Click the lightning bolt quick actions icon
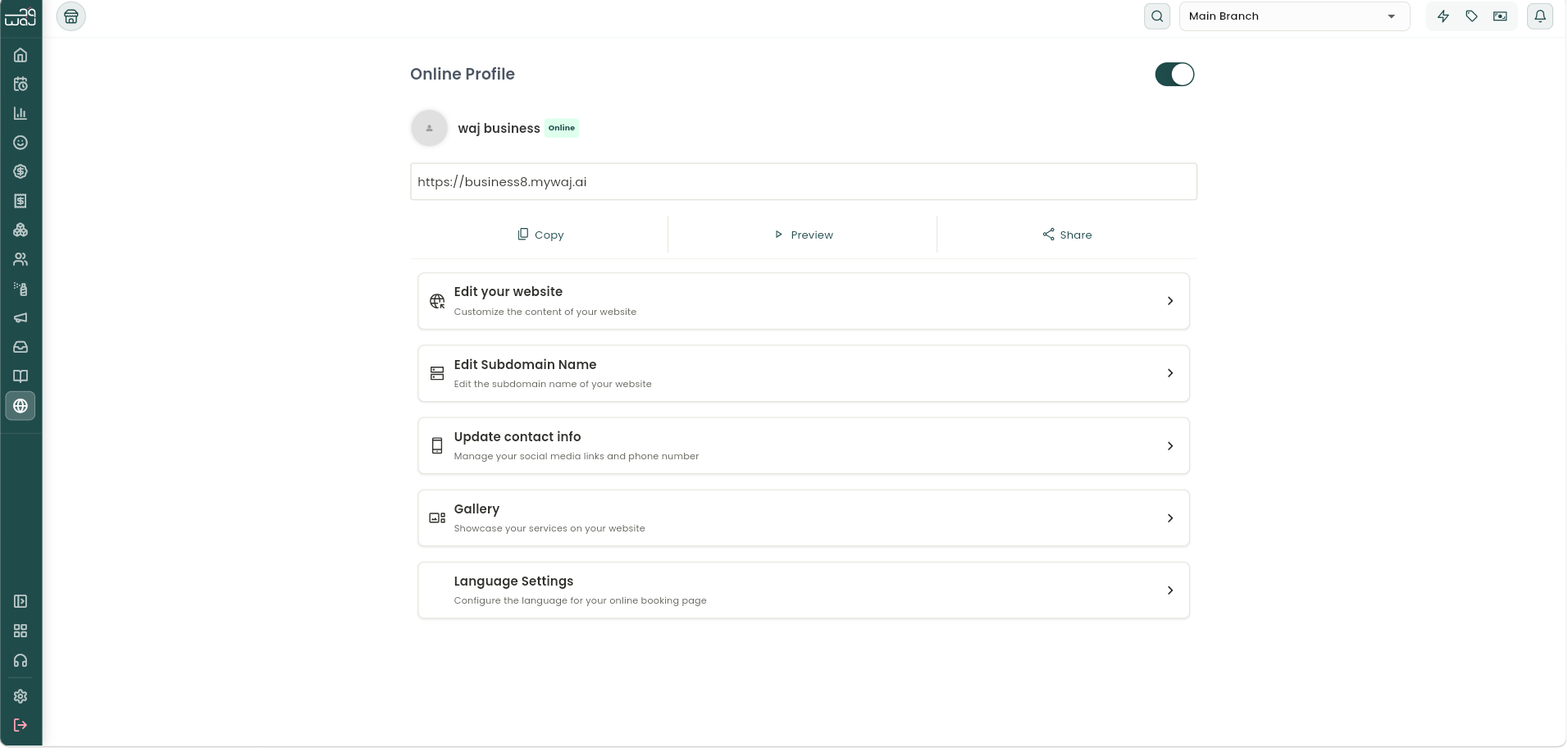The image size is (1568, 748). point(1443,16)
